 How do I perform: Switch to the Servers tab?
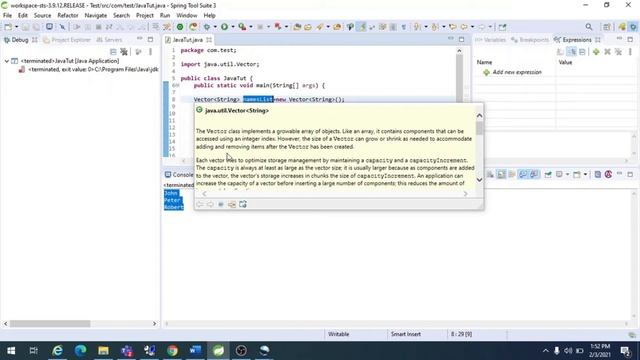click(109, 40)
